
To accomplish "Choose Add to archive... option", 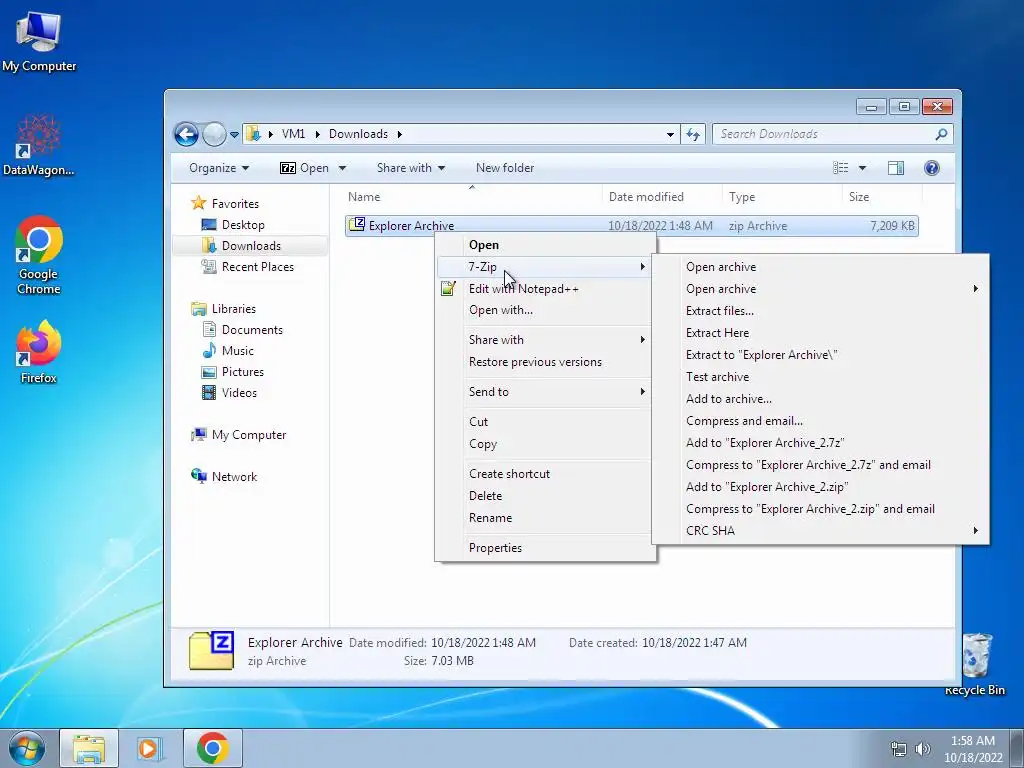I will [820, 398].
